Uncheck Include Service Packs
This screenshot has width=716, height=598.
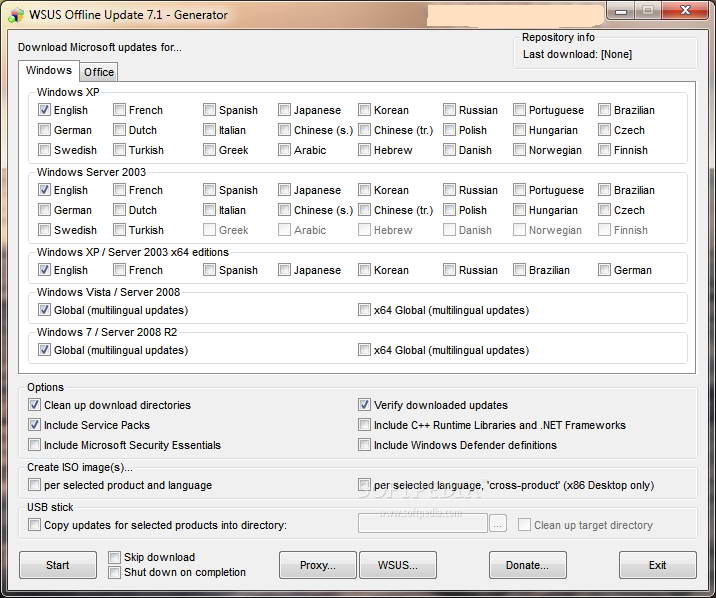pyautogui.click(x=34, y=425)
